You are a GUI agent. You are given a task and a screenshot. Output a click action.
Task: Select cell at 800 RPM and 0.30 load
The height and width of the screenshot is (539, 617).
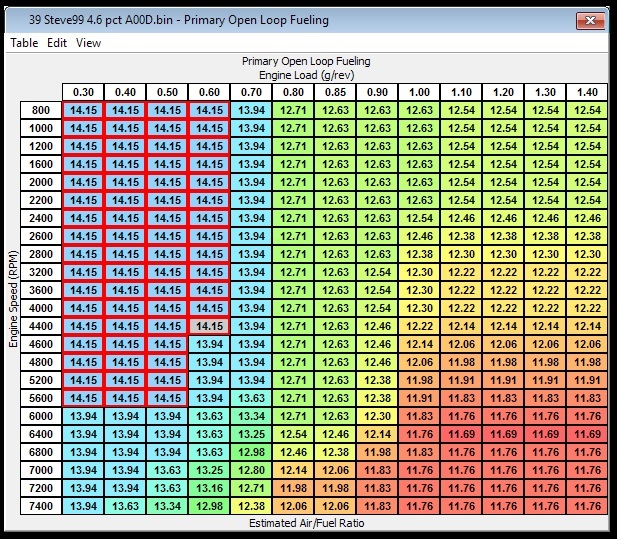click(x=84, y=110)
